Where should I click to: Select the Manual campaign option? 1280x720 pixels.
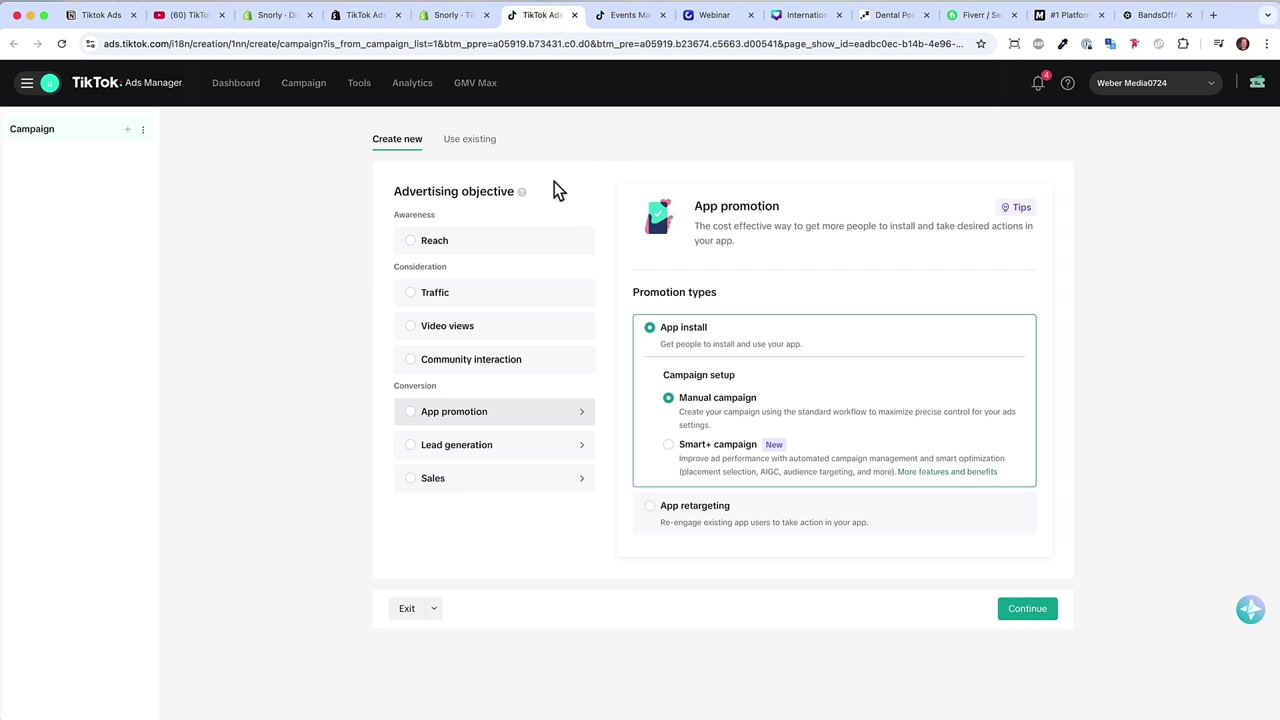click(669, 398)
